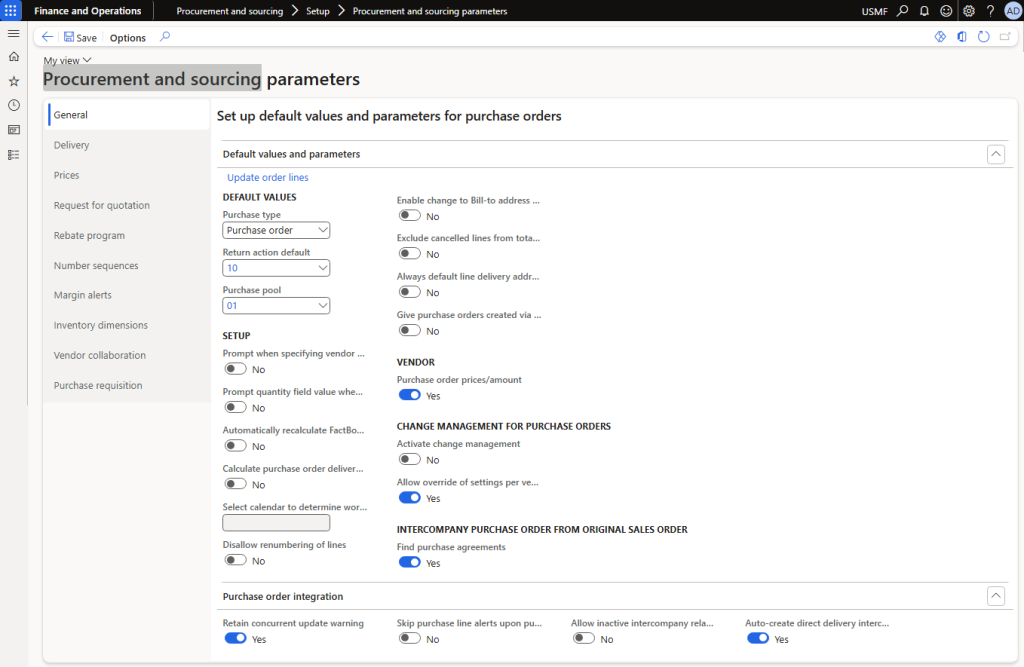
Task: Open the Purchase type dropdown
Action: pos(276,230)
